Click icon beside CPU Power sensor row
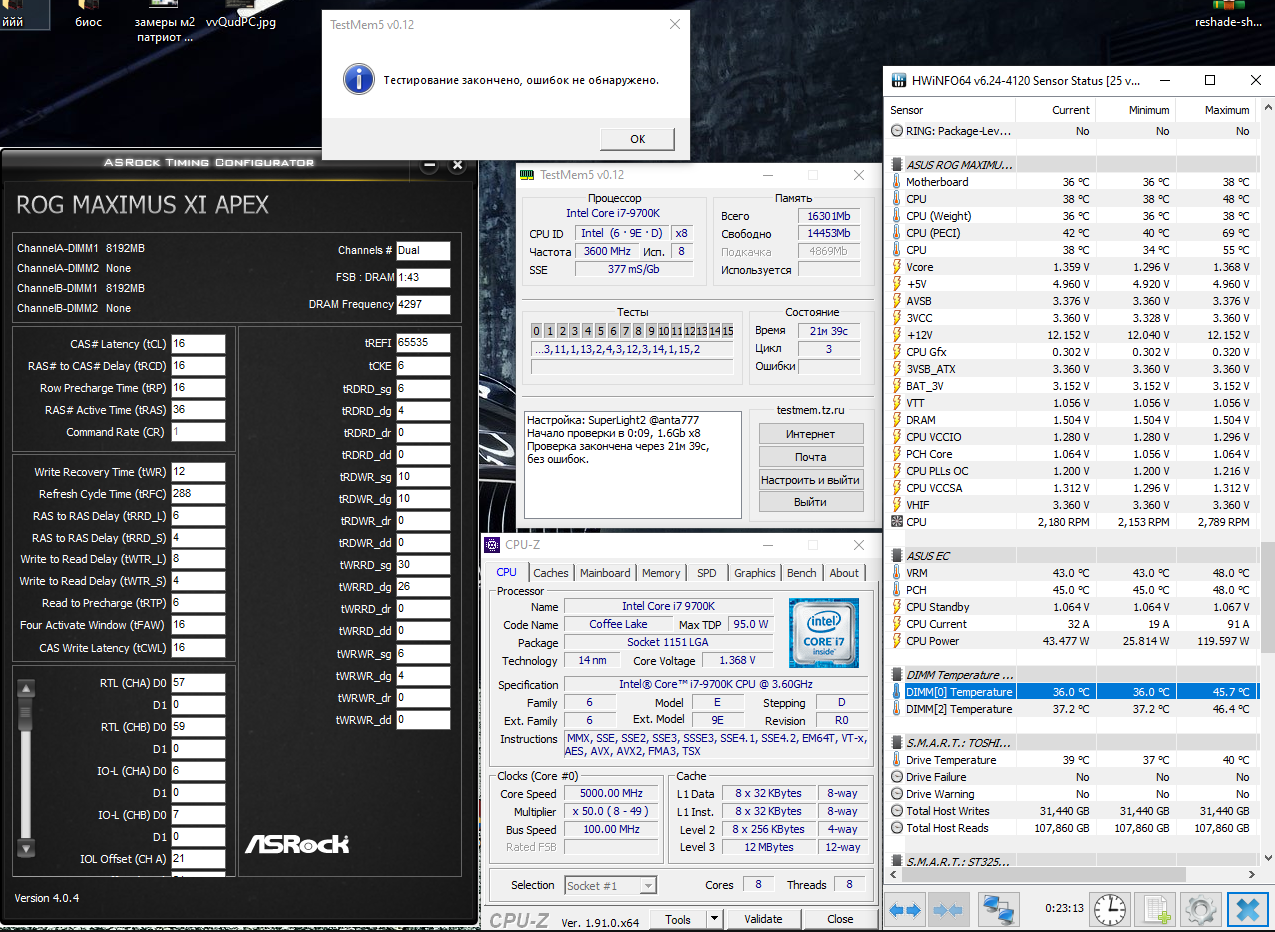1275x932 pixels. click(x=896, y=641)
